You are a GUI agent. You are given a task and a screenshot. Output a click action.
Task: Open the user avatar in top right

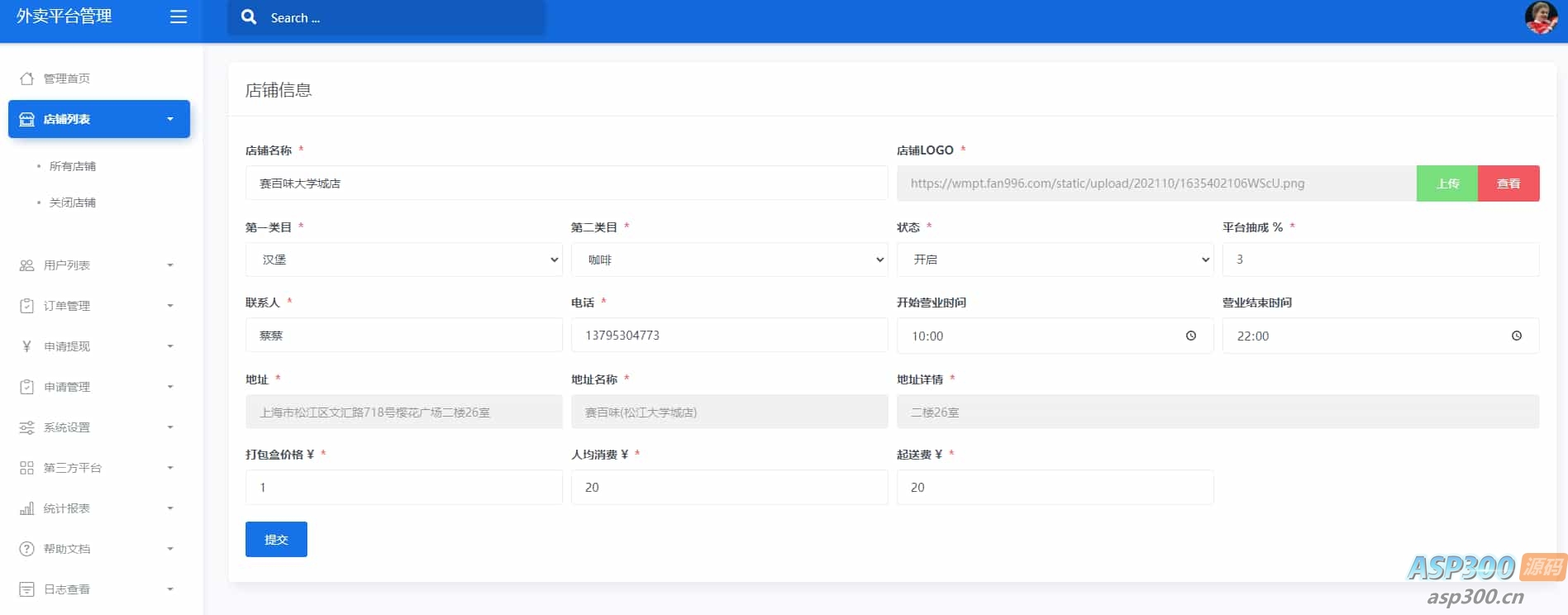coord(1540,17)
